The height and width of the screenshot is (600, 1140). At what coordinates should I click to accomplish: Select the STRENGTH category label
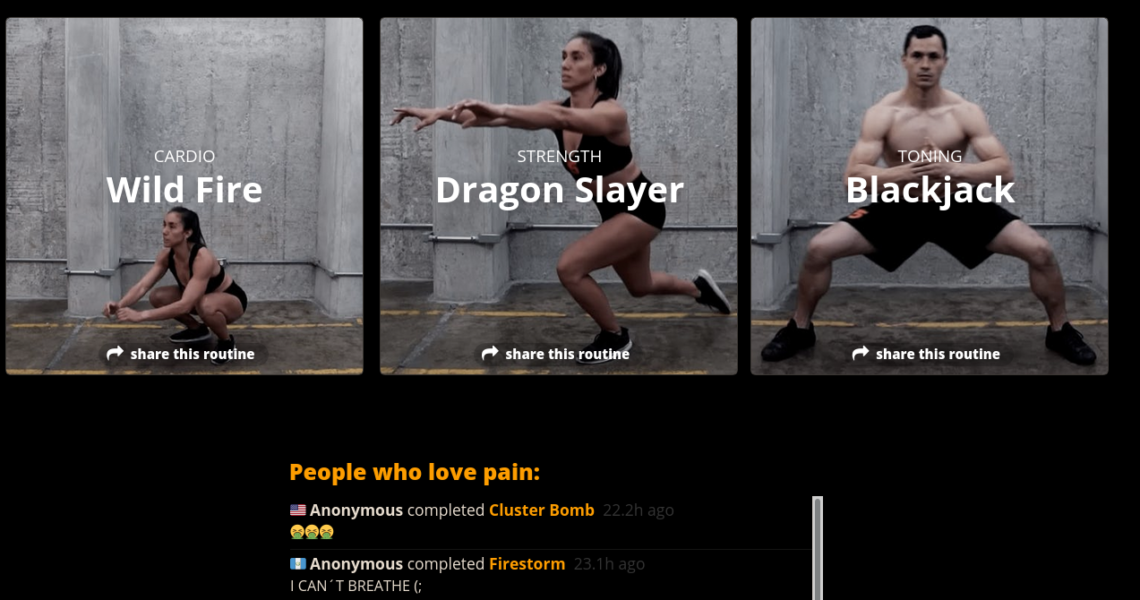[x=559, y=156]
